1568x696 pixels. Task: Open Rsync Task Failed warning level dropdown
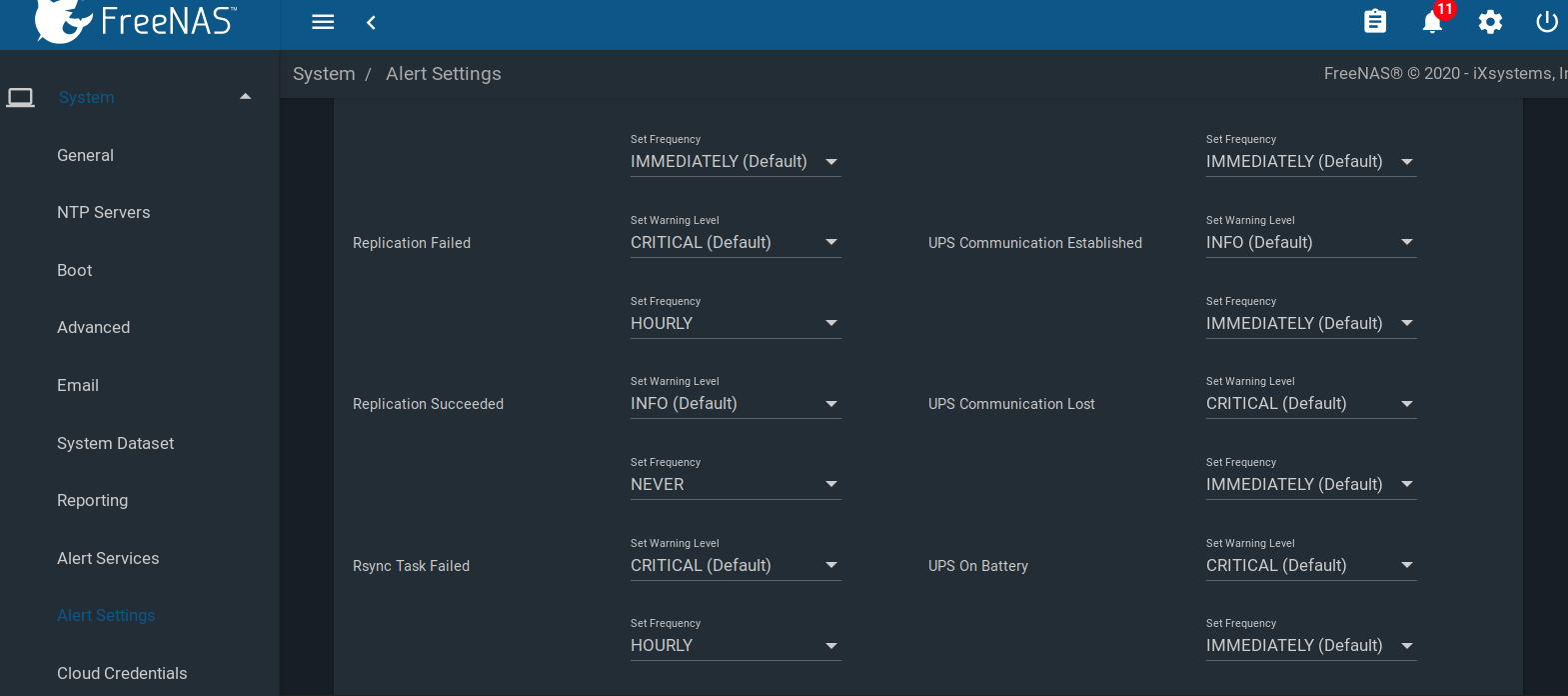[736, 565]
